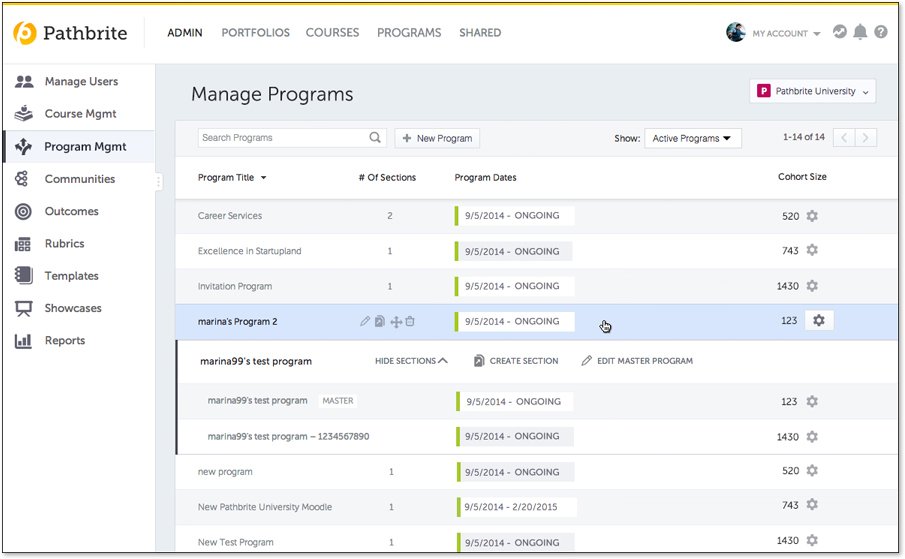
Task: Expand the Pathbrite University selector
Action: (x=812, y=91)
